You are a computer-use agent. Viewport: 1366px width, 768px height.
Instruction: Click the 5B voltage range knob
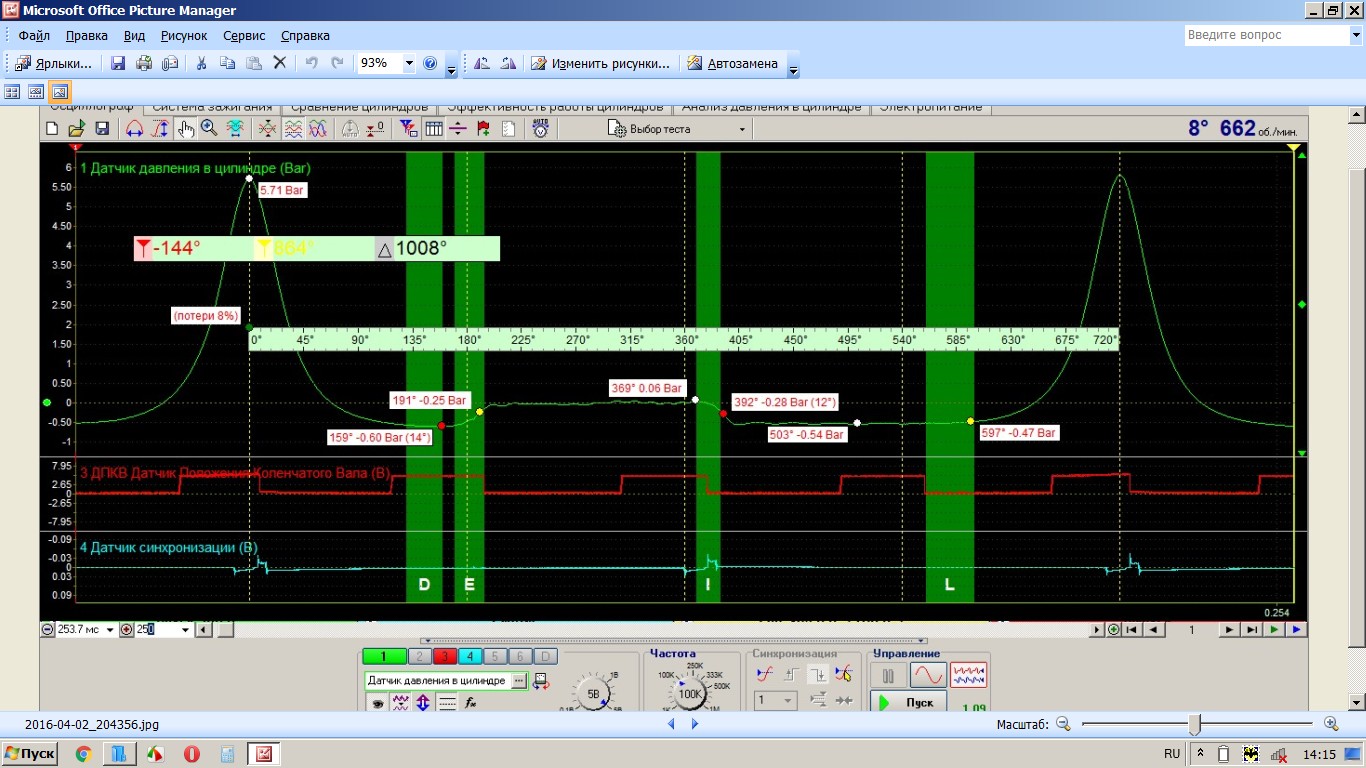click(x=593, y=694)
